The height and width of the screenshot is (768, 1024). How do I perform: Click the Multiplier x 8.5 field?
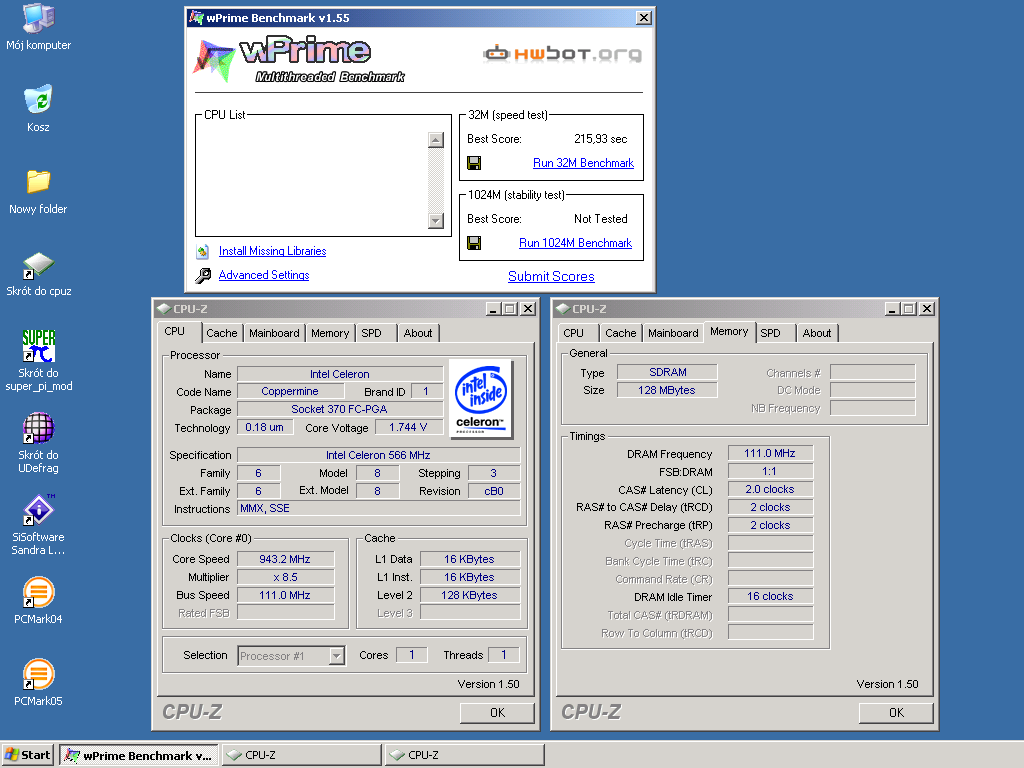coord(285,577)
